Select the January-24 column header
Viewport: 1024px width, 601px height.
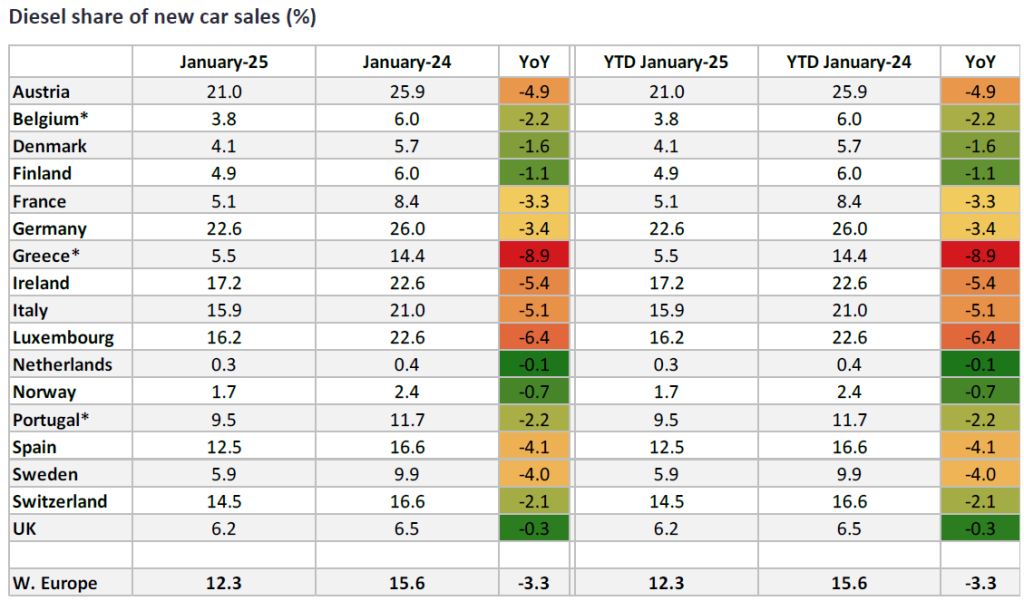click(407, 62)
